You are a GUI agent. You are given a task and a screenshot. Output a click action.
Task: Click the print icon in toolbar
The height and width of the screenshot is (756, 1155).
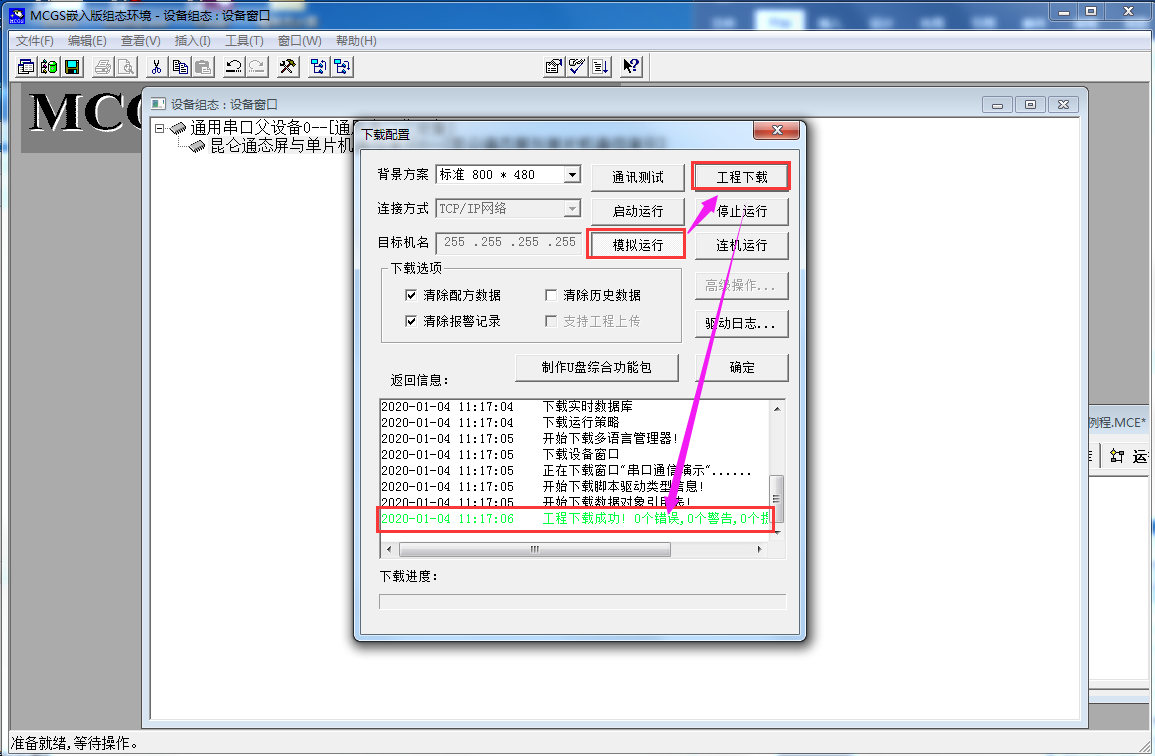103,67
